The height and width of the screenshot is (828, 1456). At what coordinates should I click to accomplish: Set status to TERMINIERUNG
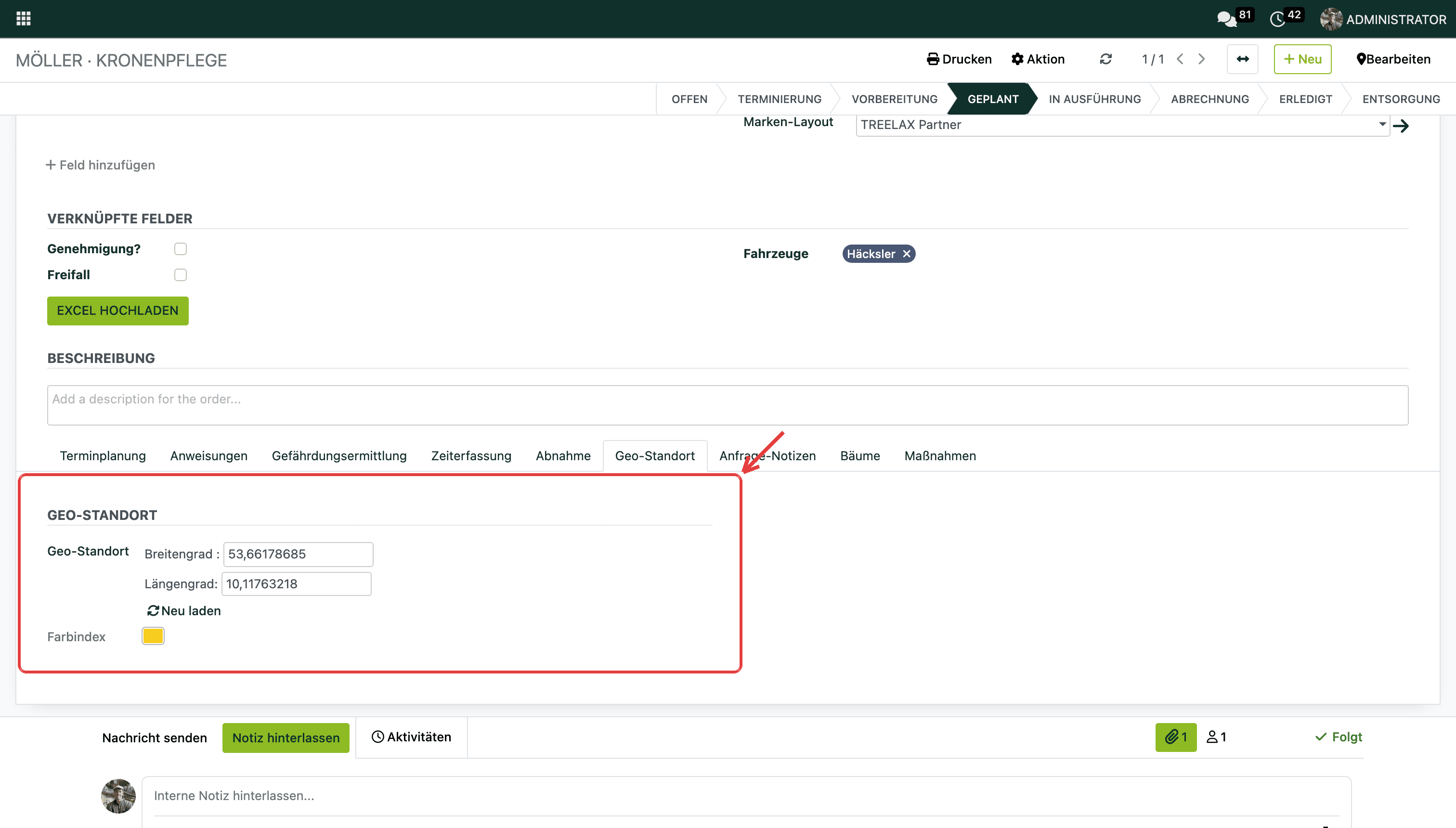pos(779,99)
